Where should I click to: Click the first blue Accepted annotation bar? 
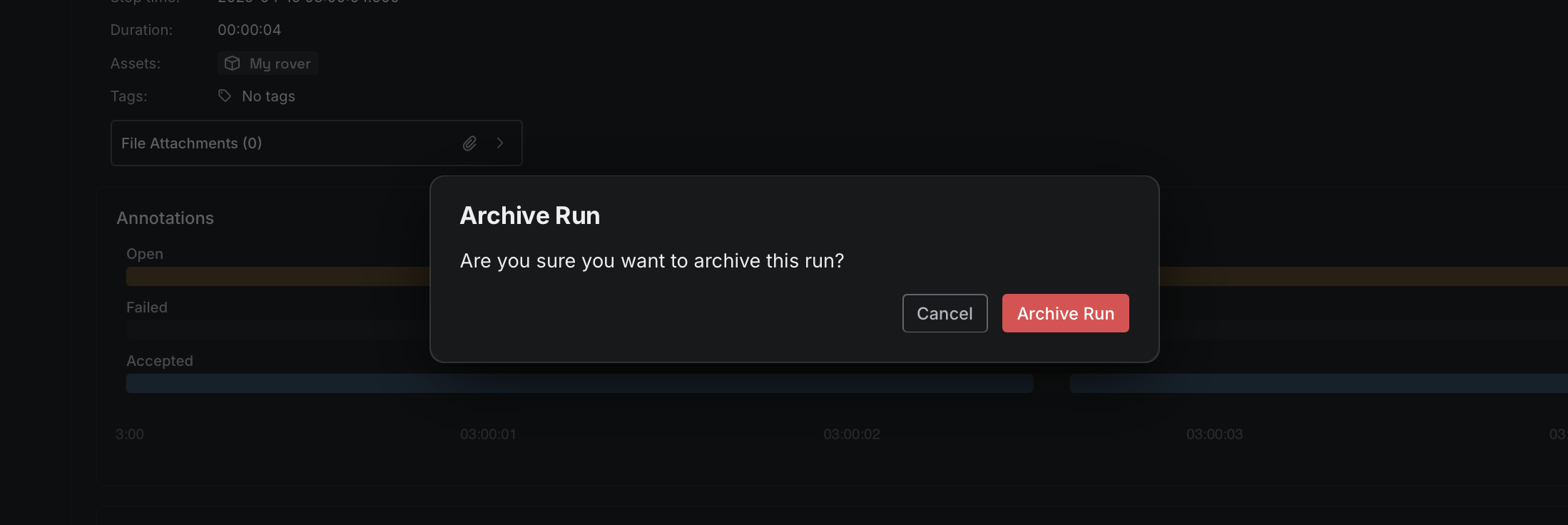coord(579,383)
